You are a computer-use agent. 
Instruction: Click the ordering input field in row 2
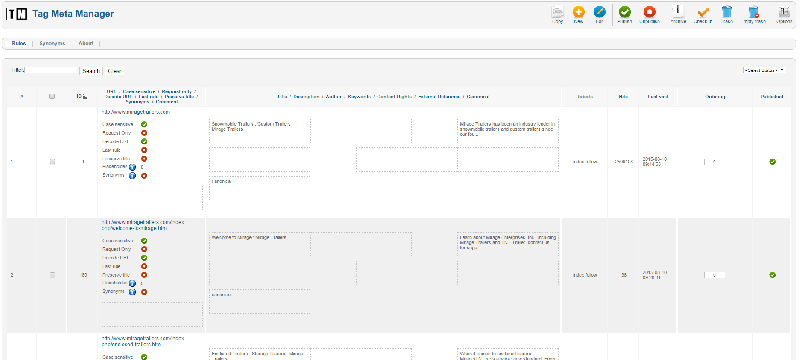pos(714,275)
